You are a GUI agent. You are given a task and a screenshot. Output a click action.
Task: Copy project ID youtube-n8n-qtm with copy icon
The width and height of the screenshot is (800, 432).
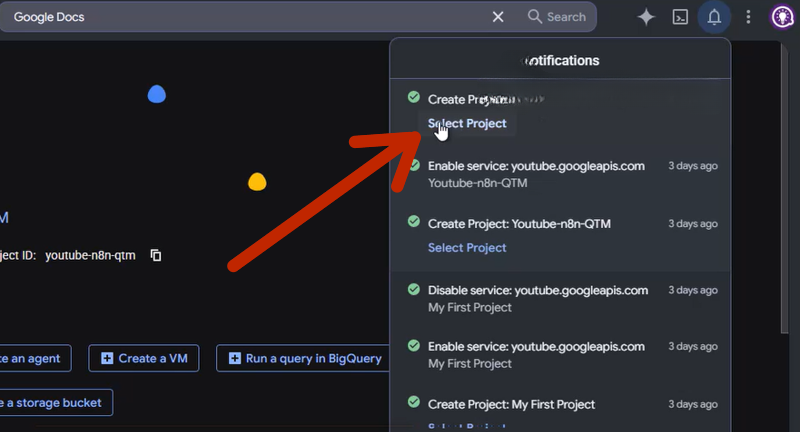156,255
